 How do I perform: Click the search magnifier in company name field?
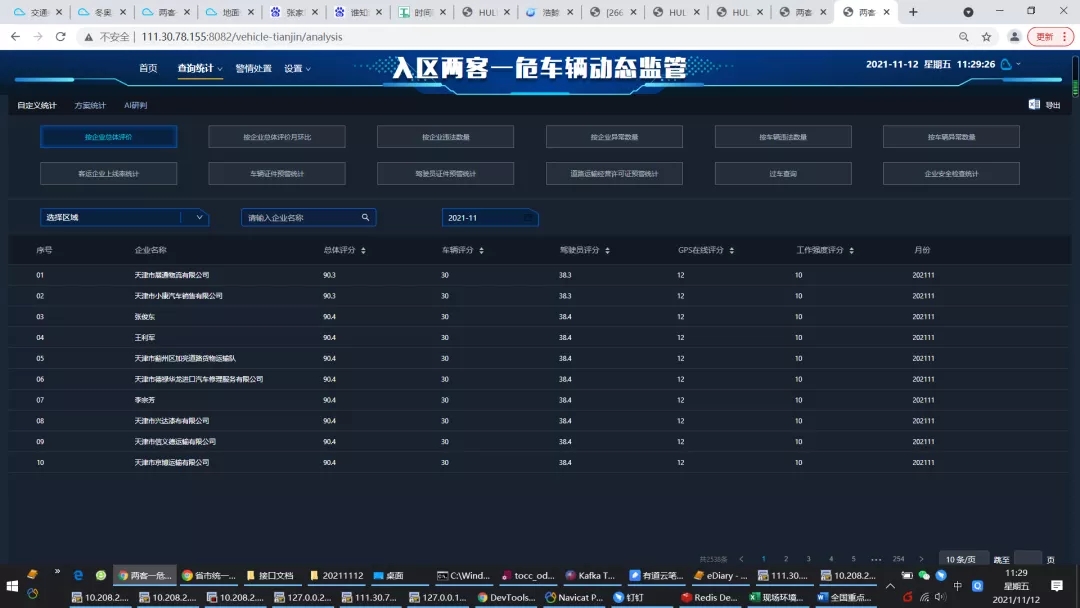(x=366, y=218)
